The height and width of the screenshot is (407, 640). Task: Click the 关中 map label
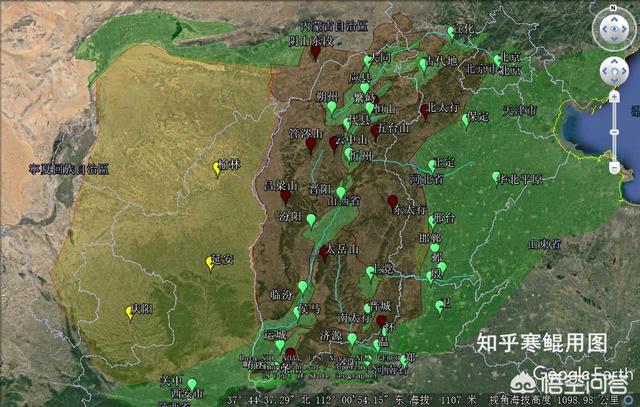171,381
